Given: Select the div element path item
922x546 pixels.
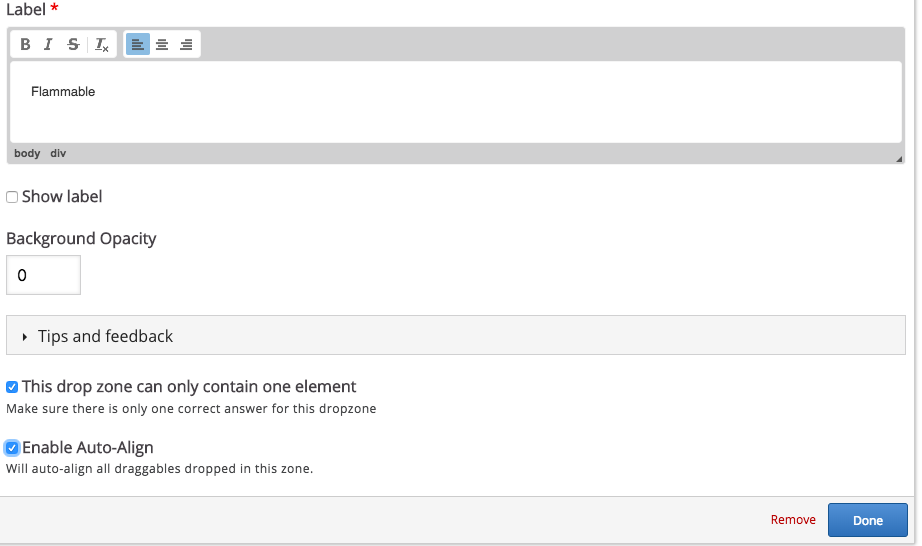Looking at the screenshot, I should (x=58, y=153).
